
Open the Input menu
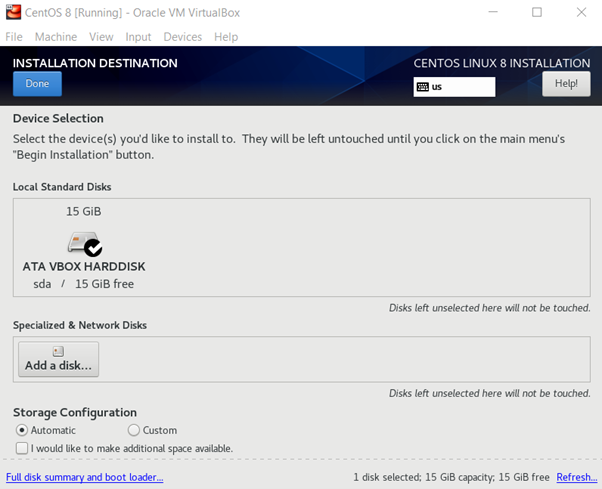click(138, 37)
